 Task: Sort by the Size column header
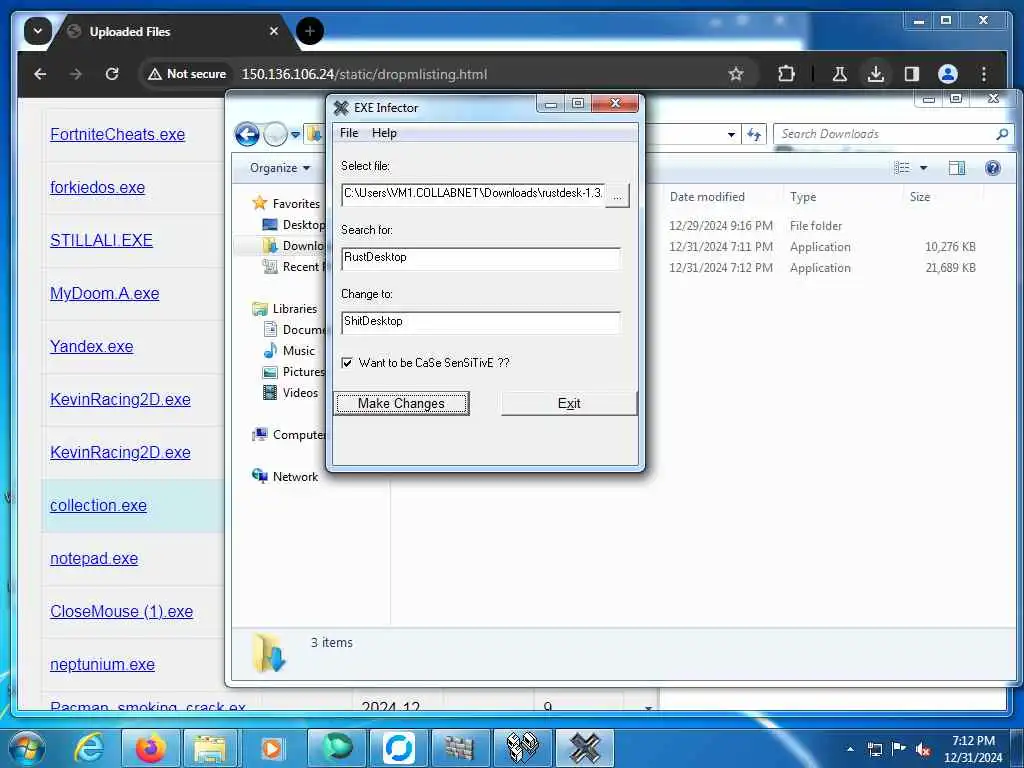click(920, 197)
